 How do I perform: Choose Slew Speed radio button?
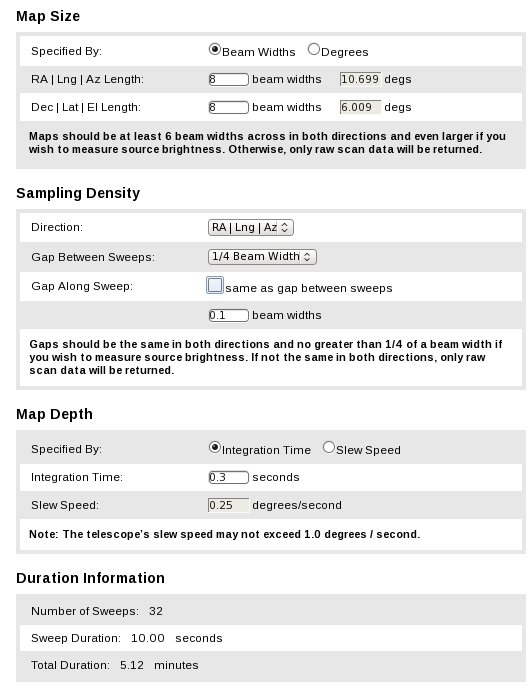329,448
